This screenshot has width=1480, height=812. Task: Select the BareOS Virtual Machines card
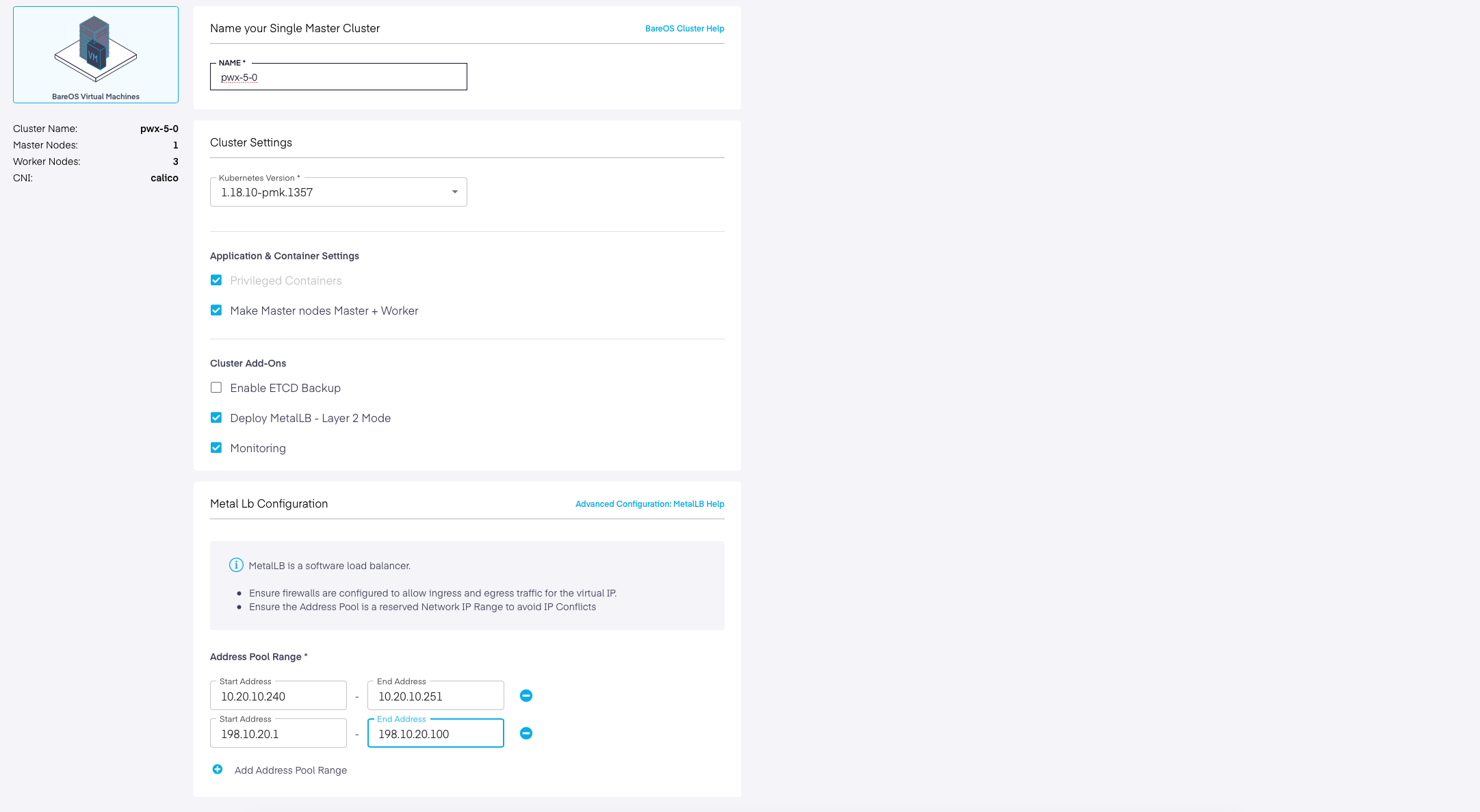(x=96, y=55)
